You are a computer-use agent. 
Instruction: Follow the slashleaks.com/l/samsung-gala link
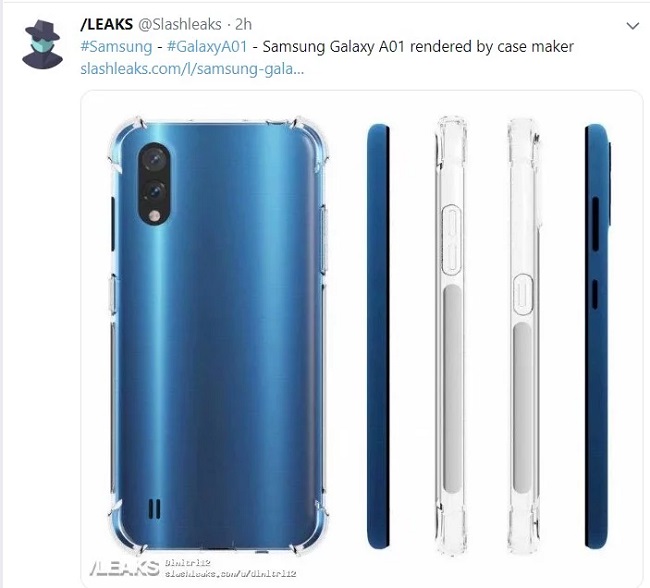192,68
